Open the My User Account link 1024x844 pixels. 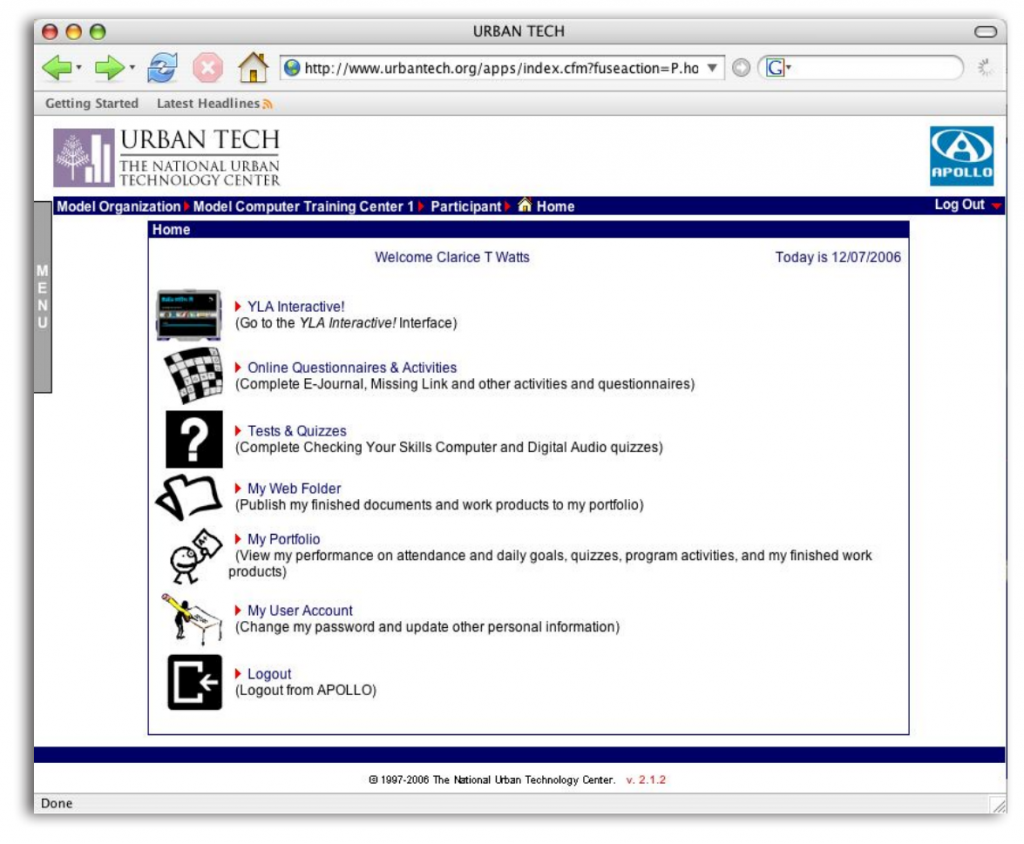300,610
